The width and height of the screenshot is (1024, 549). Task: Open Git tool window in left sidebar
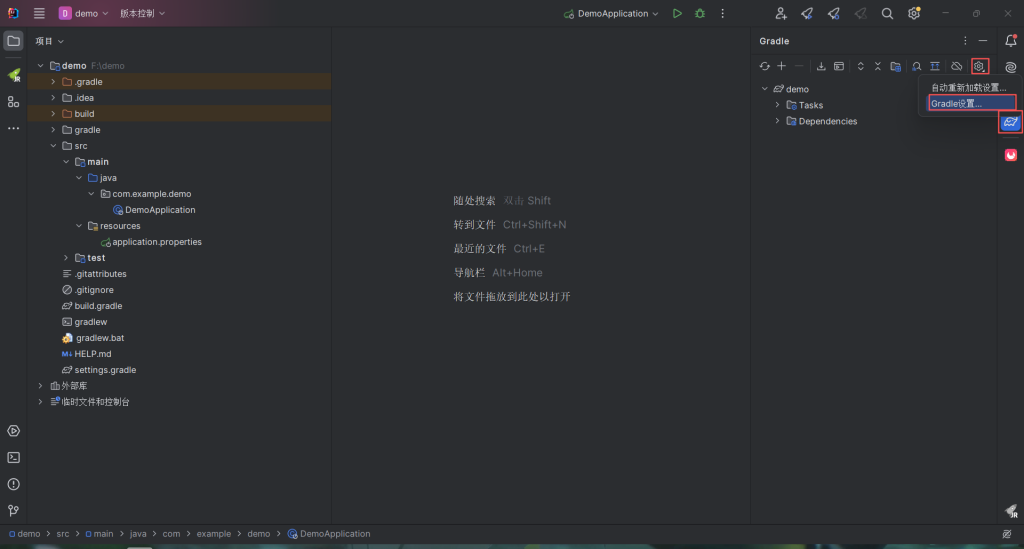(13, 510)
